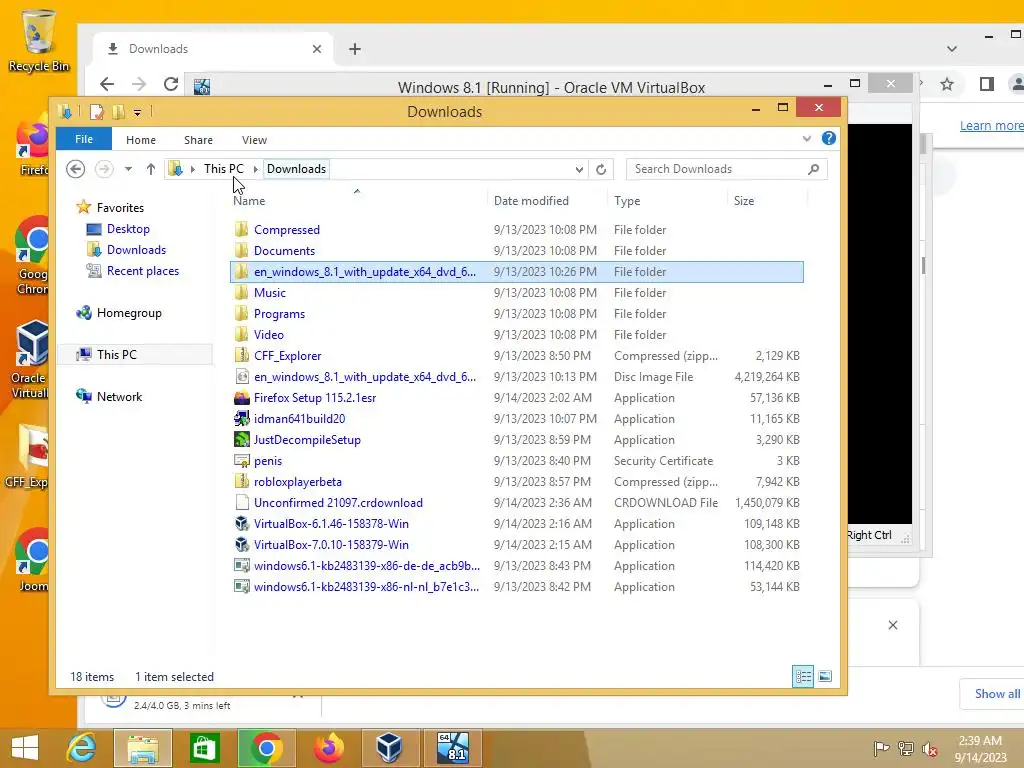Select the Programs folder
Screen dimensions: 1024x768
click(517, 313)
